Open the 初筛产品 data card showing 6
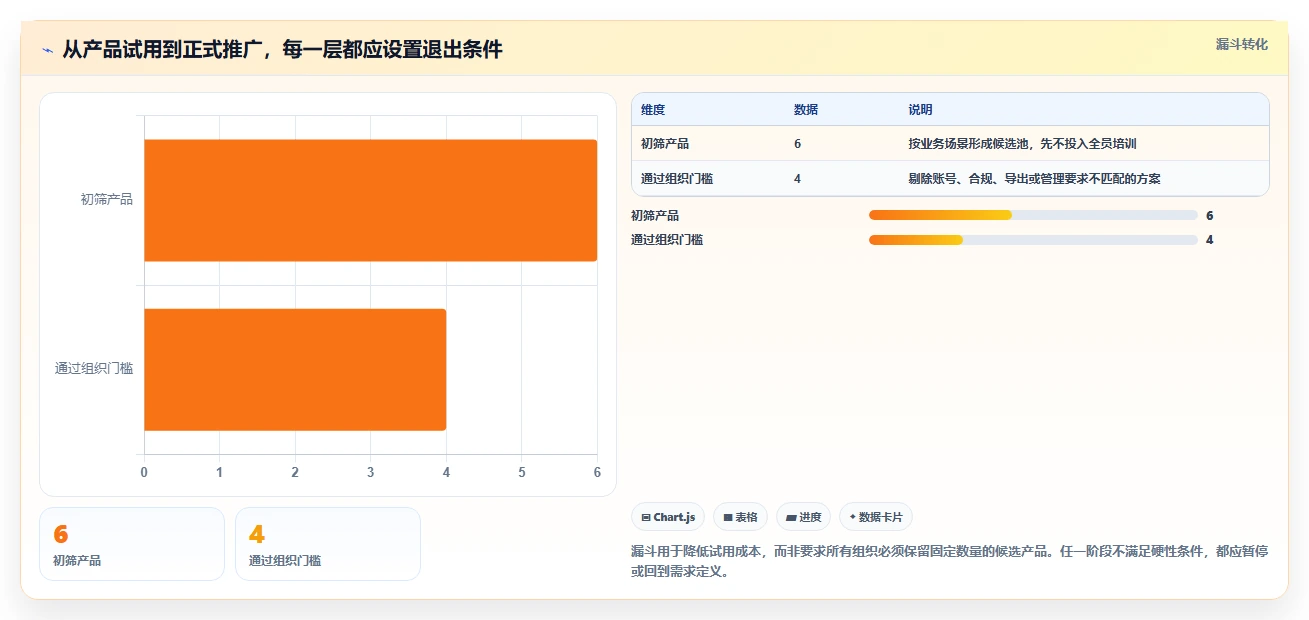Viewport: 1309px width, 620px height. [132, 544]
